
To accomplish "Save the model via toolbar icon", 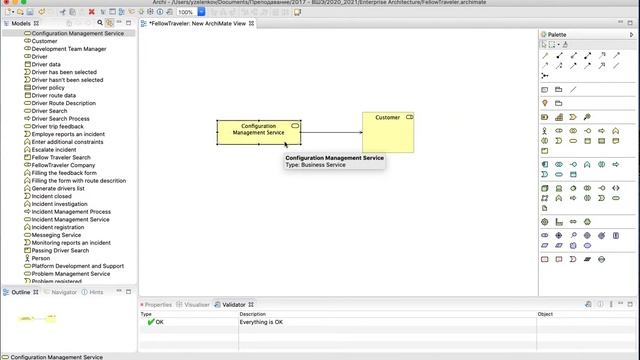I will [30, 12].
